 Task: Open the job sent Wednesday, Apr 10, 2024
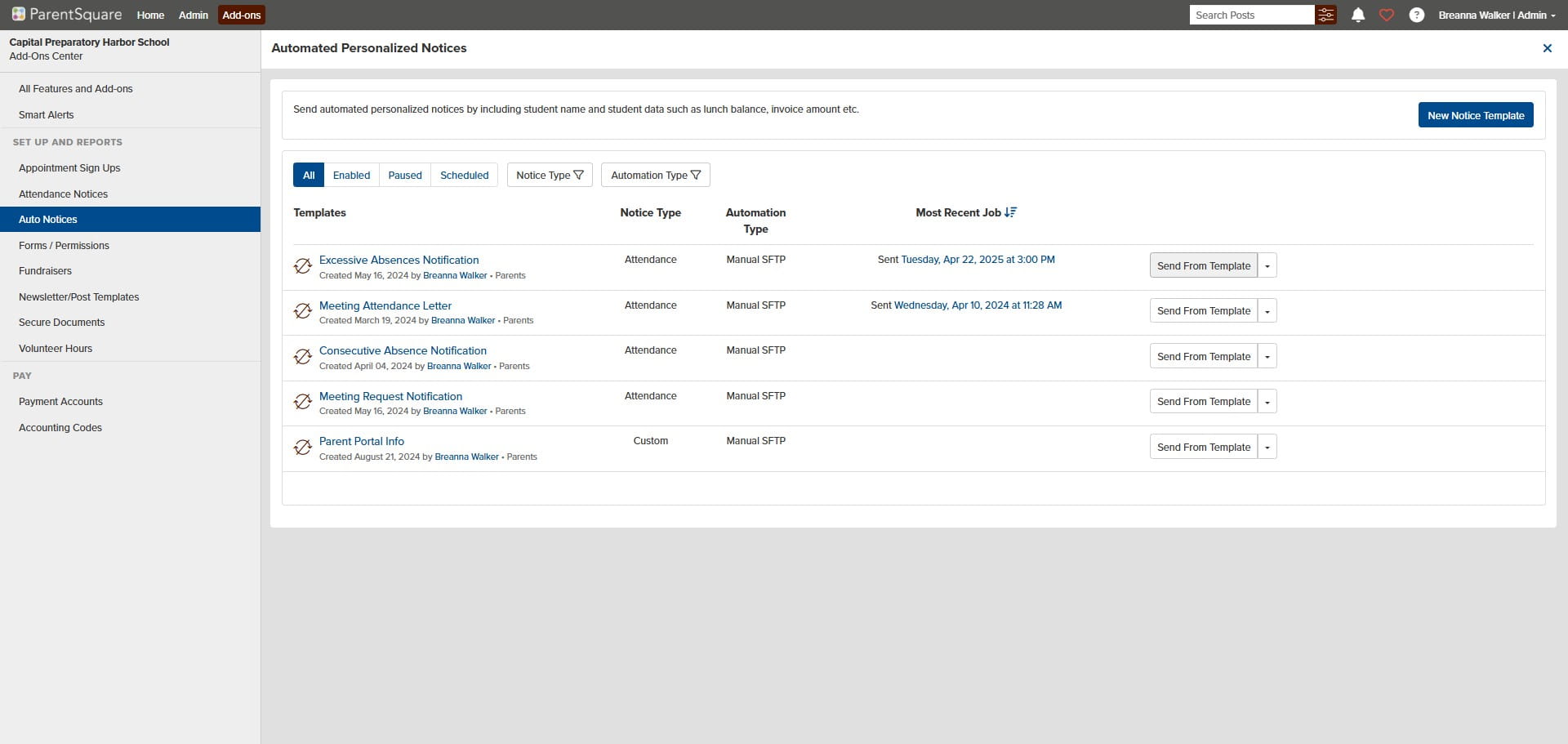pos(978,305)
